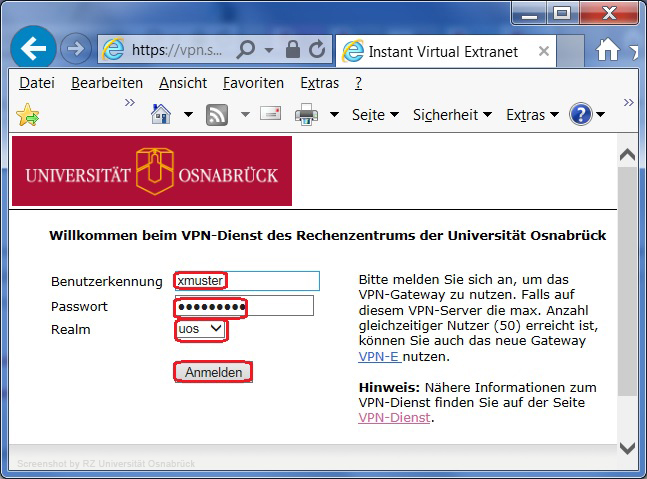Open the Datei menu
647x479 pixels.
tap(37, 83)
